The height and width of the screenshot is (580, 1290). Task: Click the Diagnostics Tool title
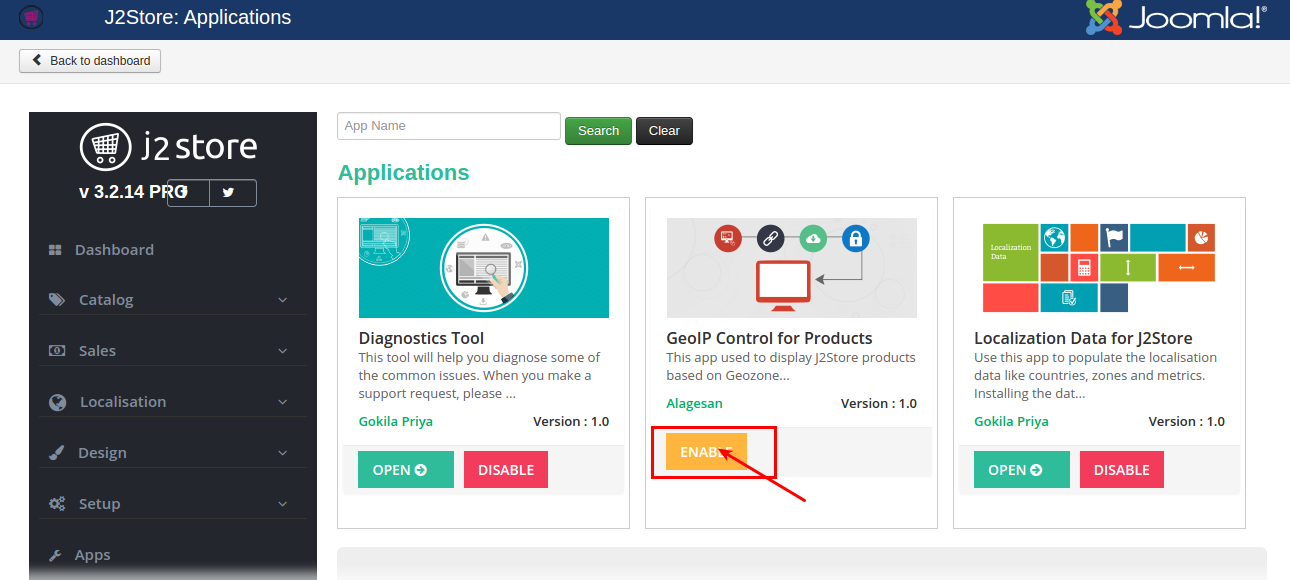[x=422, y=338]
